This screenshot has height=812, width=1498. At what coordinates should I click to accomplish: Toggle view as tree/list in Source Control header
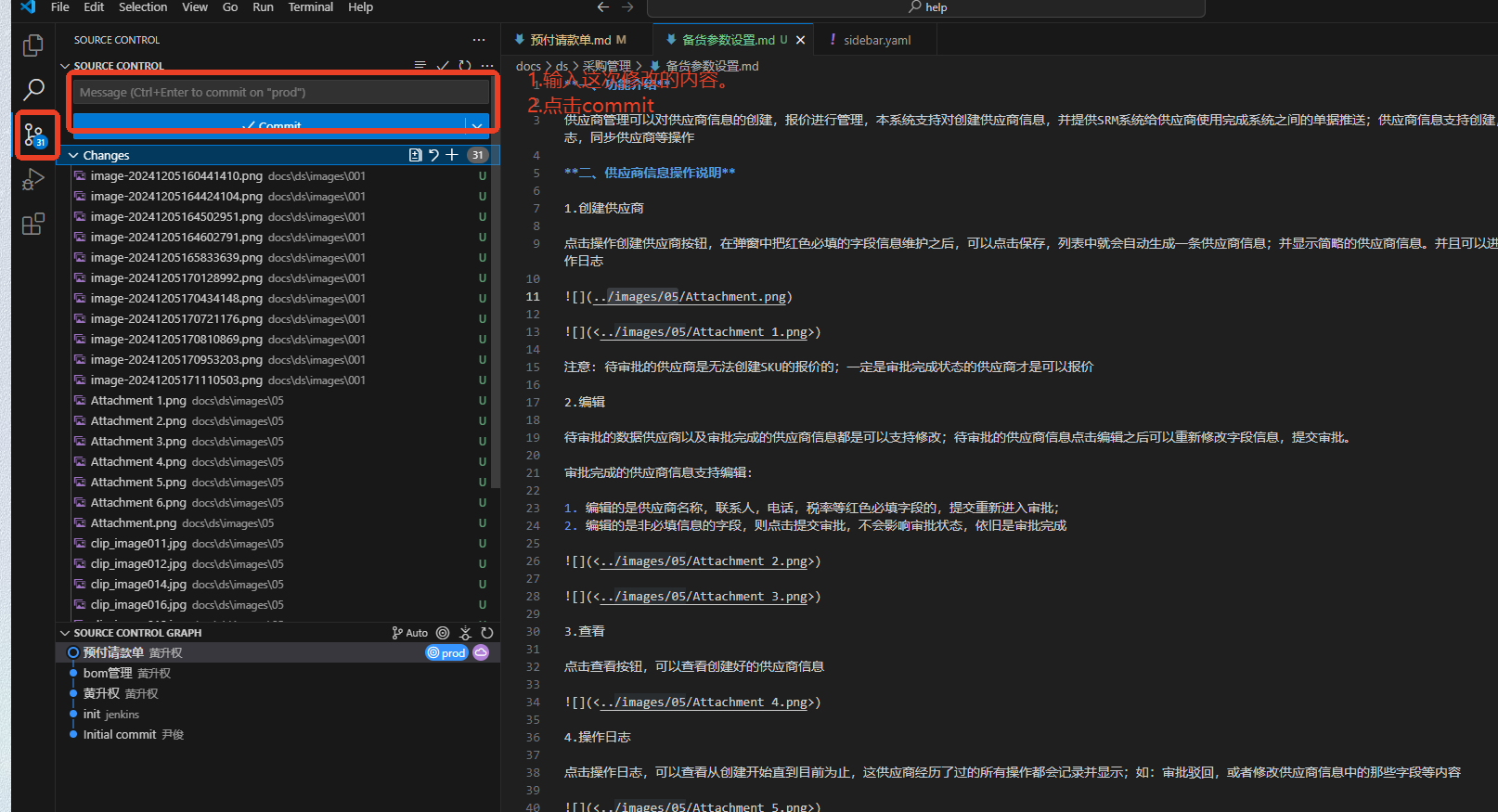(420, 66)
